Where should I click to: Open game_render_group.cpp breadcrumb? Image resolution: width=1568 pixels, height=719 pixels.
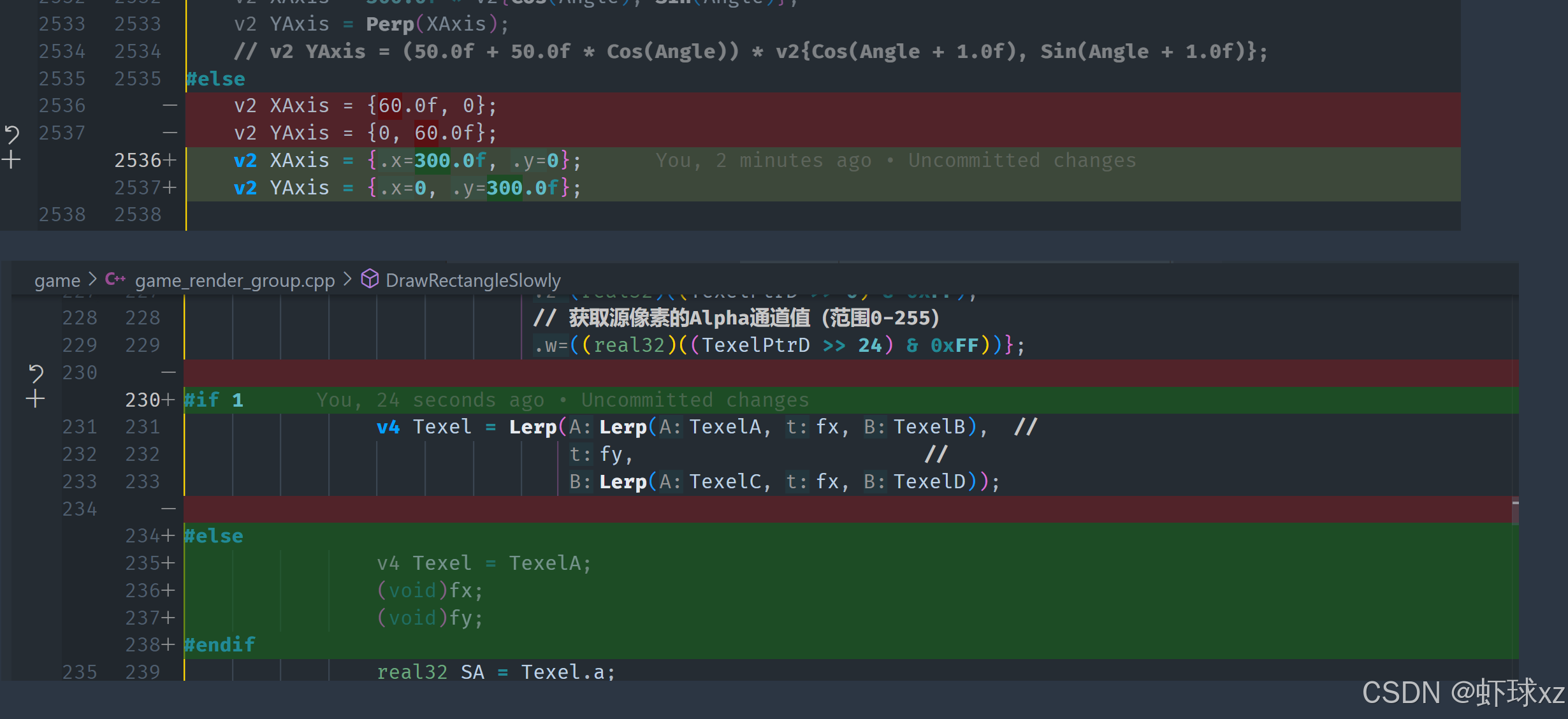[235, 280]
